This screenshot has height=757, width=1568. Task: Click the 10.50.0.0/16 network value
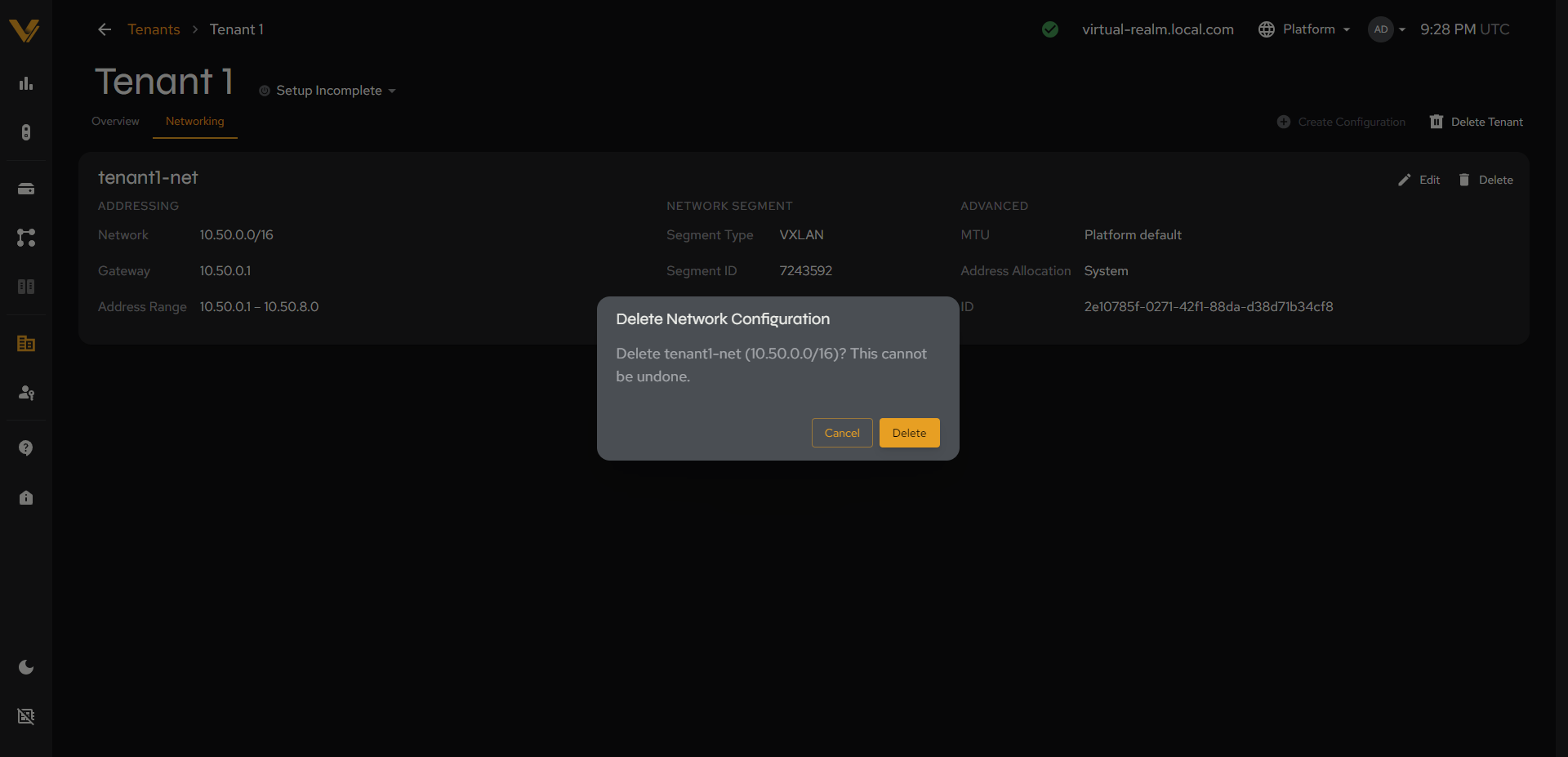(237, 234)
